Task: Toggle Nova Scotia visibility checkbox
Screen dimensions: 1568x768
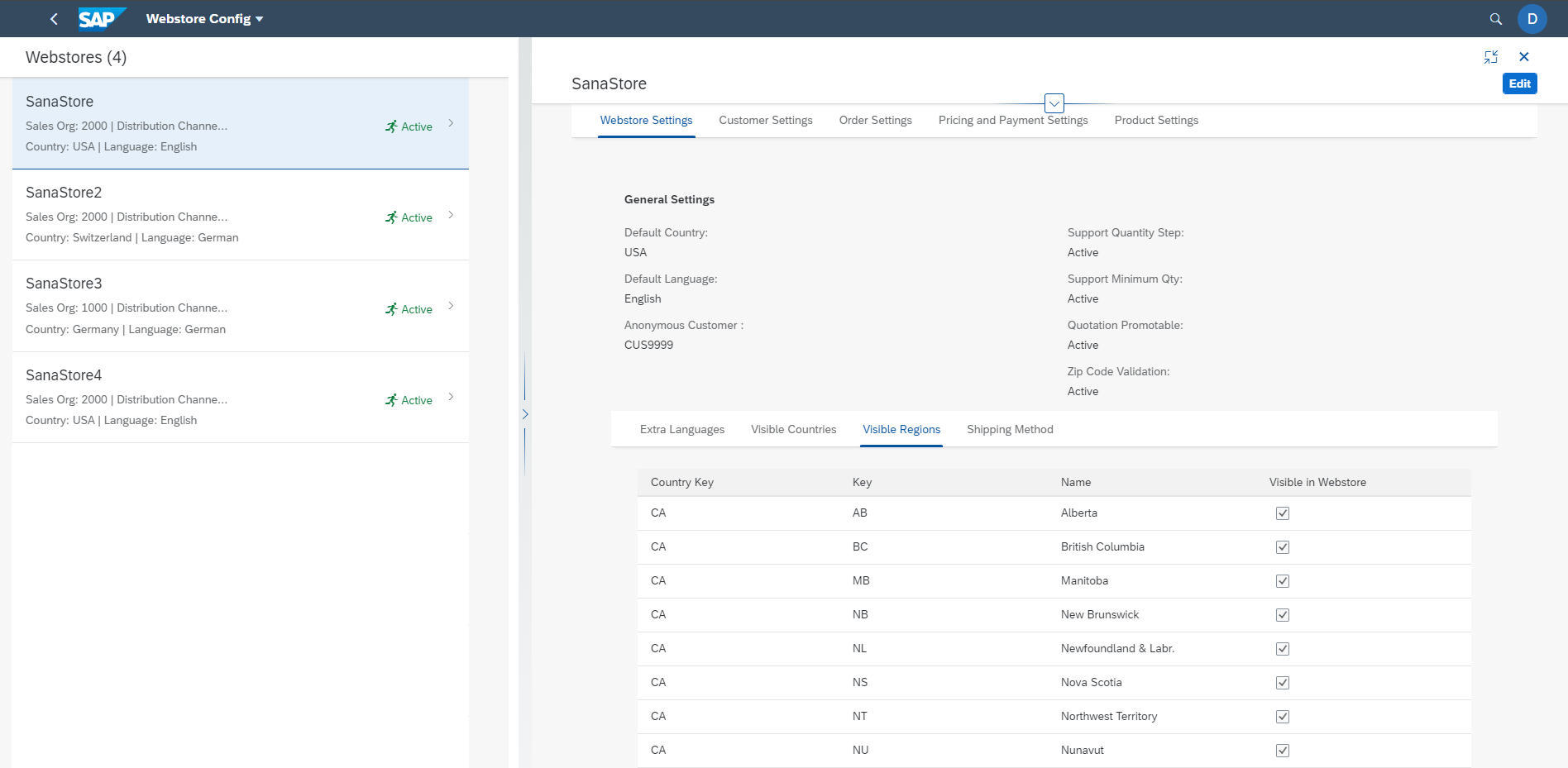Action: pyautogui.click(x=1283, y=683)
